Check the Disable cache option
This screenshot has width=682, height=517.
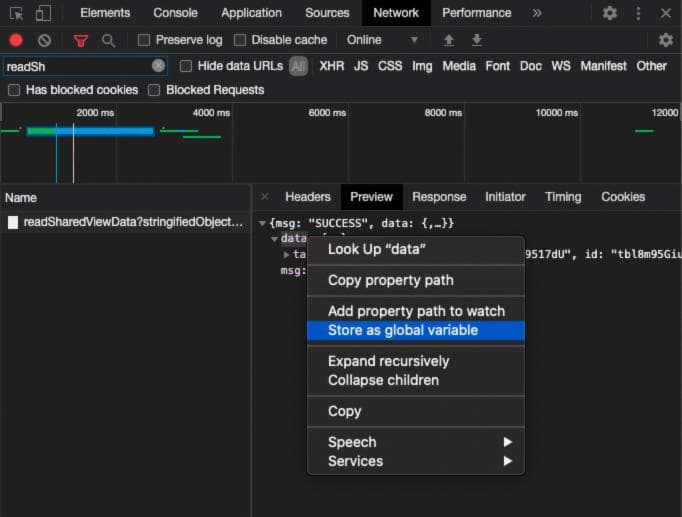pyautogui.click(x=240, y=40)
